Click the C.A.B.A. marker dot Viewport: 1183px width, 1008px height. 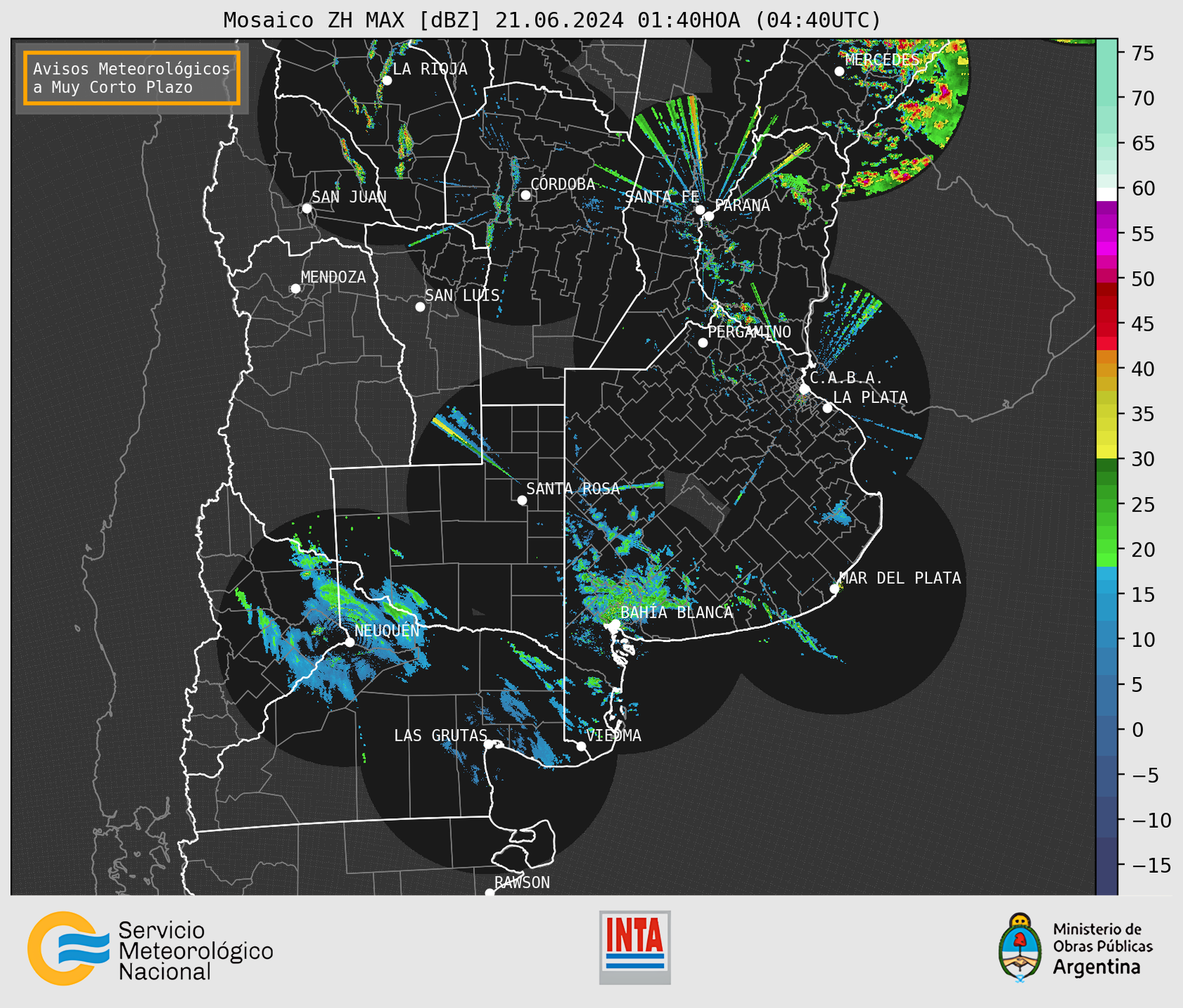pyautogui.click(x=805, y=389)
